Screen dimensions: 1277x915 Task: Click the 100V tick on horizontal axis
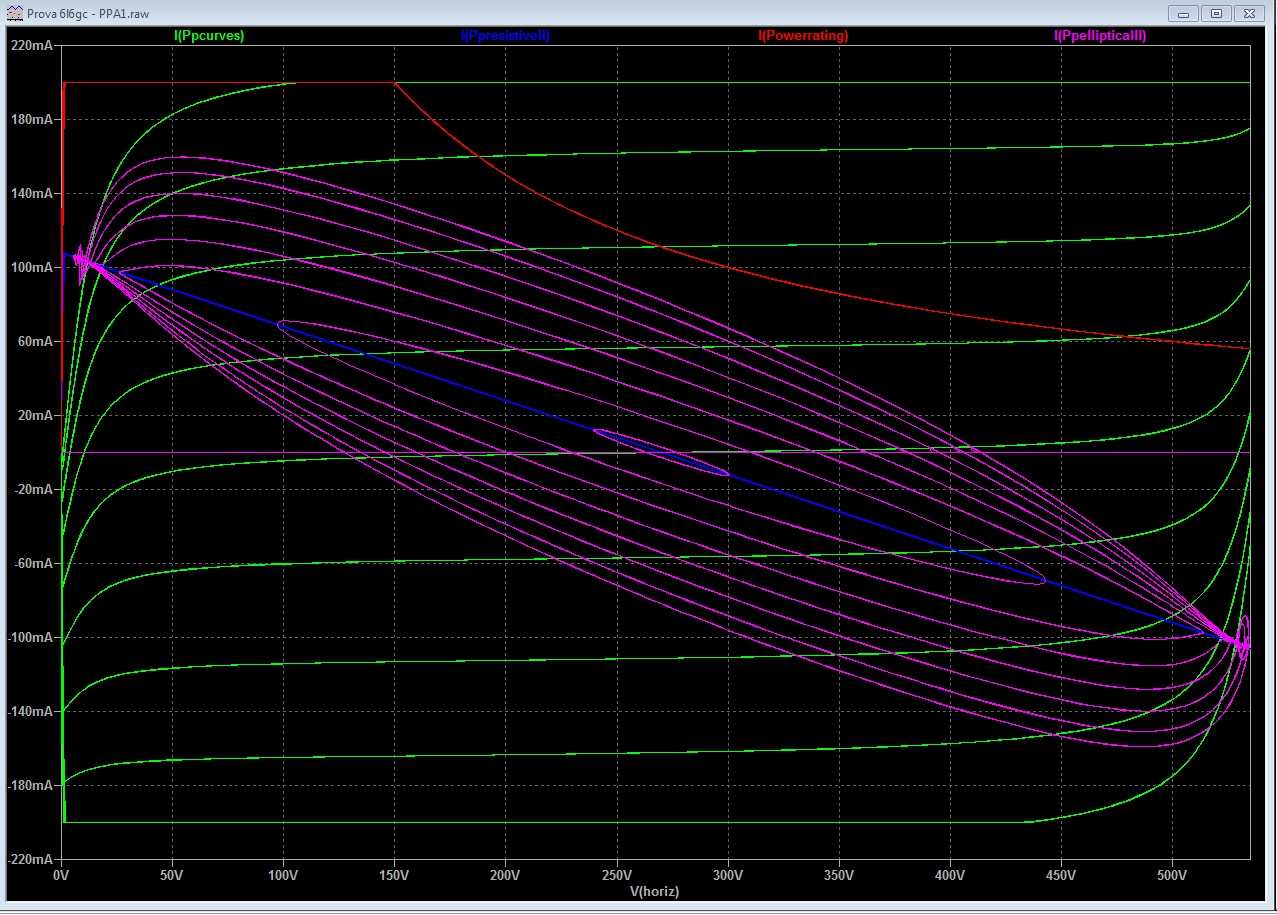283,876
